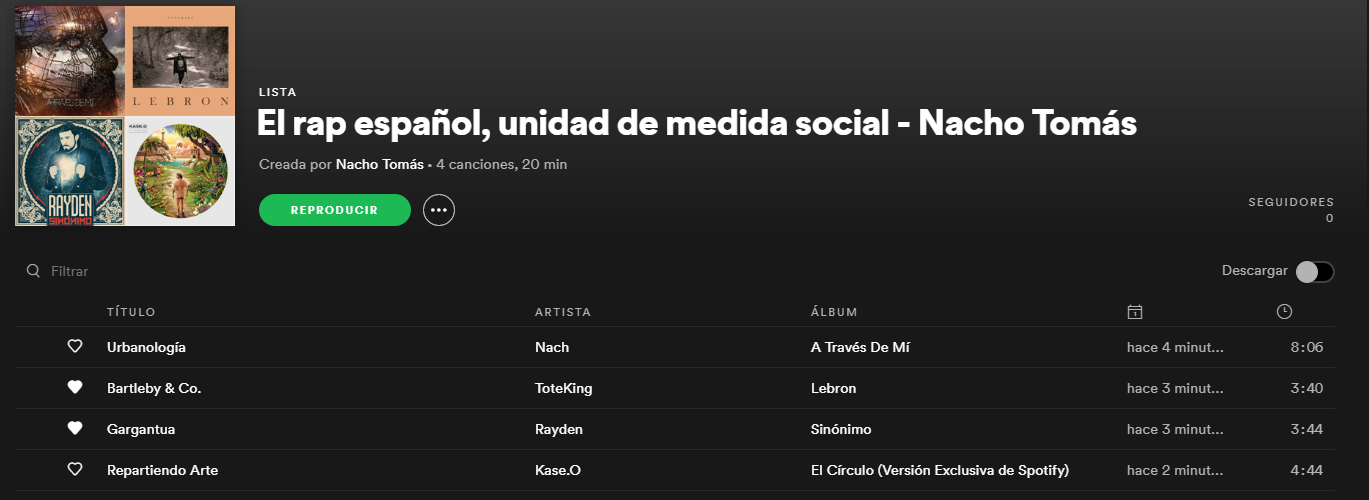Image resolution: width=1369 pixels, height=500 pixels.
Task: Open artist ToteKing from track list
Action: (x=564, y=388)
